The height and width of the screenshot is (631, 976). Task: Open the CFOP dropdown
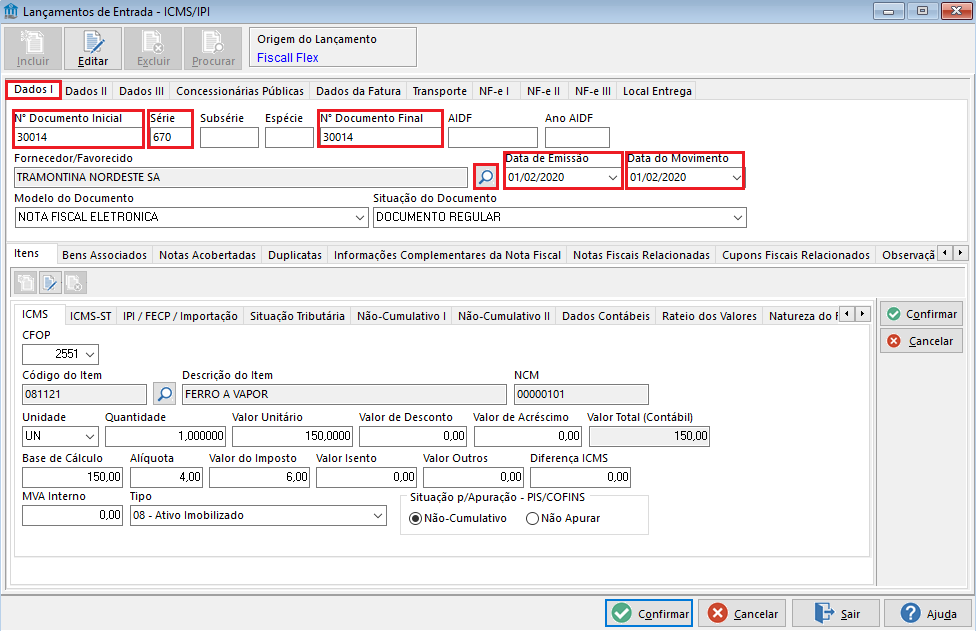click(90, 354)
